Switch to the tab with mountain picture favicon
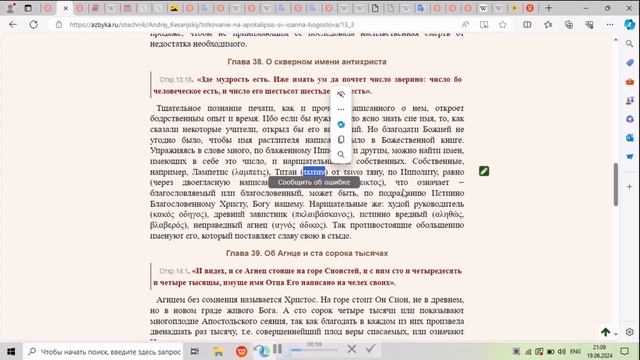 pyautogui.click(x=174, y=8)
